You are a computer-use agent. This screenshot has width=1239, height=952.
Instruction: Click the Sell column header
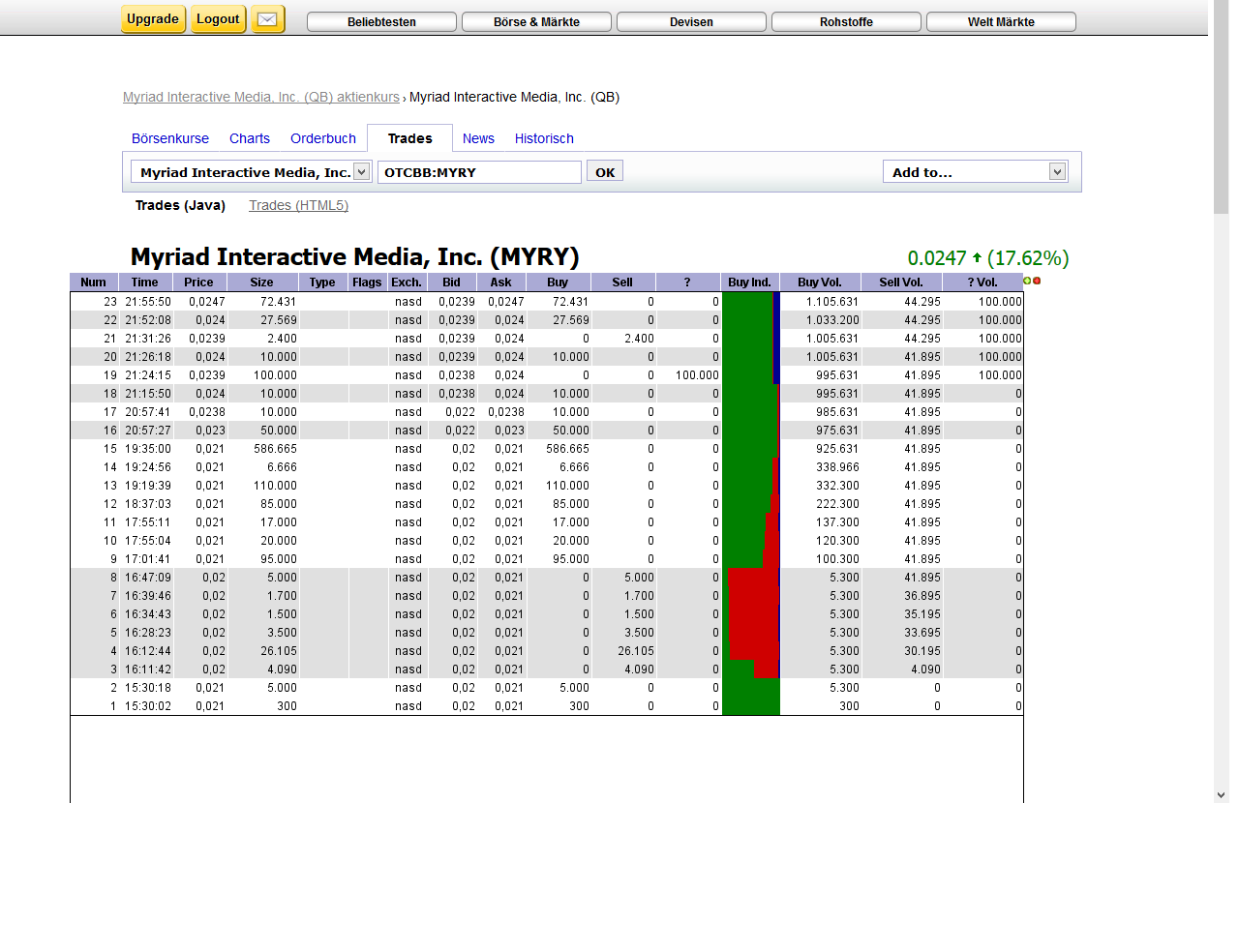pyautogui.click(x=623, y=283)
